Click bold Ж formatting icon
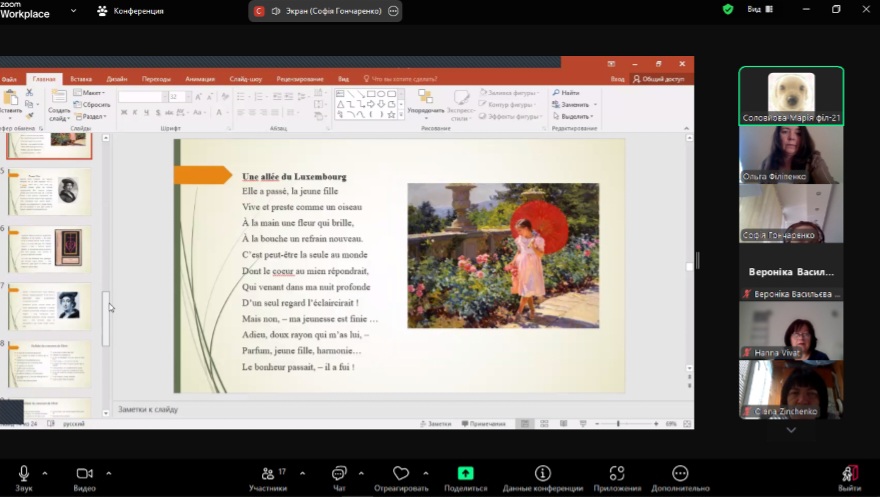The image size is (880, 497). (124, 113)
